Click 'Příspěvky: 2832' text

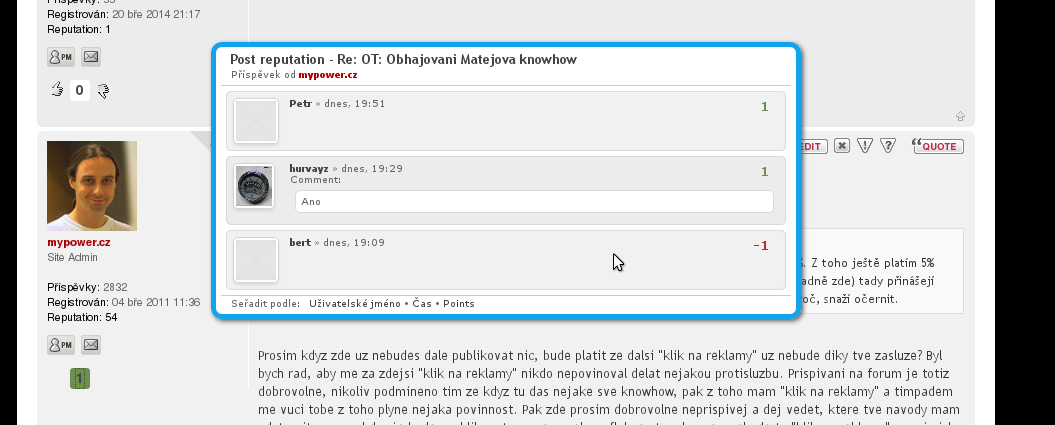[x=87, y=287]
